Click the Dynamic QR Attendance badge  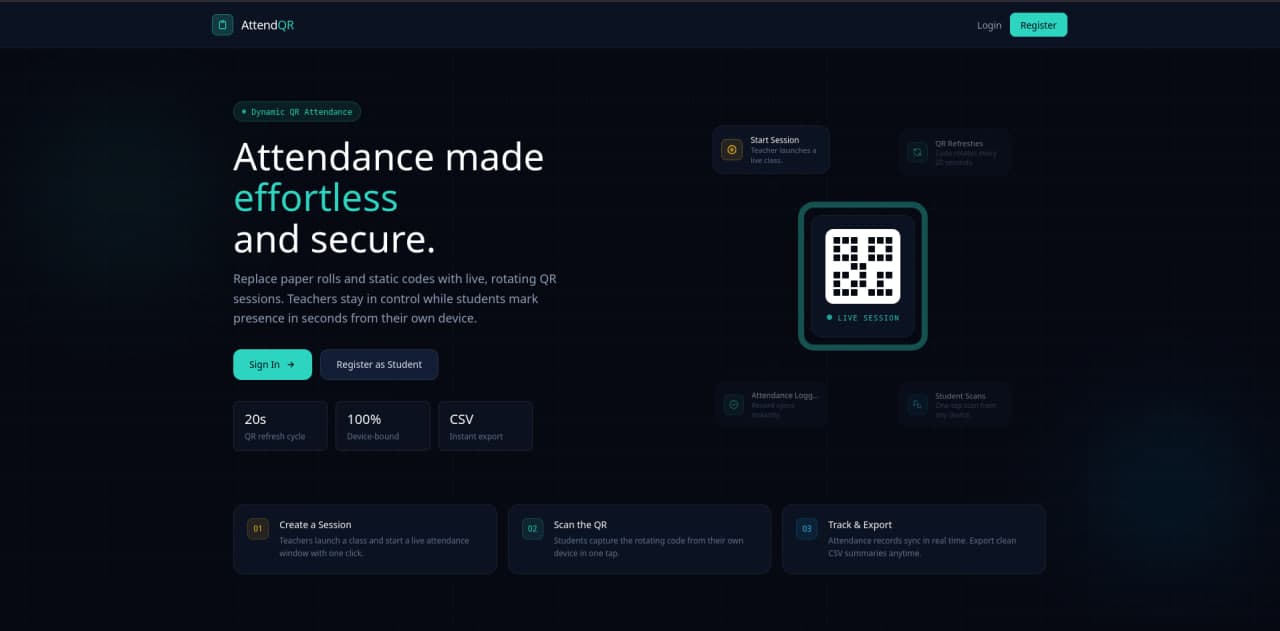297,112
